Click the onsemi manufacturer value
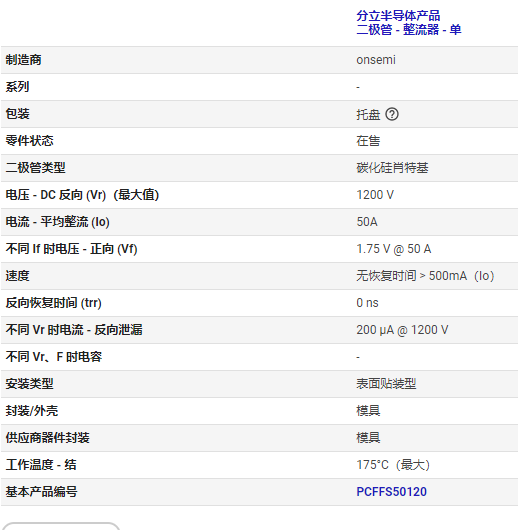The image size is (518, 530). (x=376, y=60)
